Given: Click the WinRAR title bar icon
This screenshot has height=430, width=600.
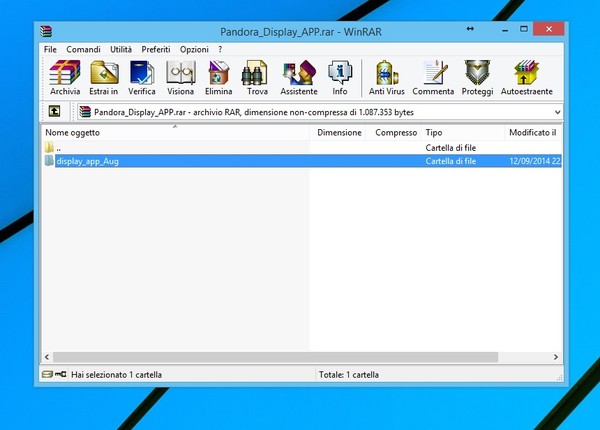Looking at the screenshot, I should tap(46, 31).
